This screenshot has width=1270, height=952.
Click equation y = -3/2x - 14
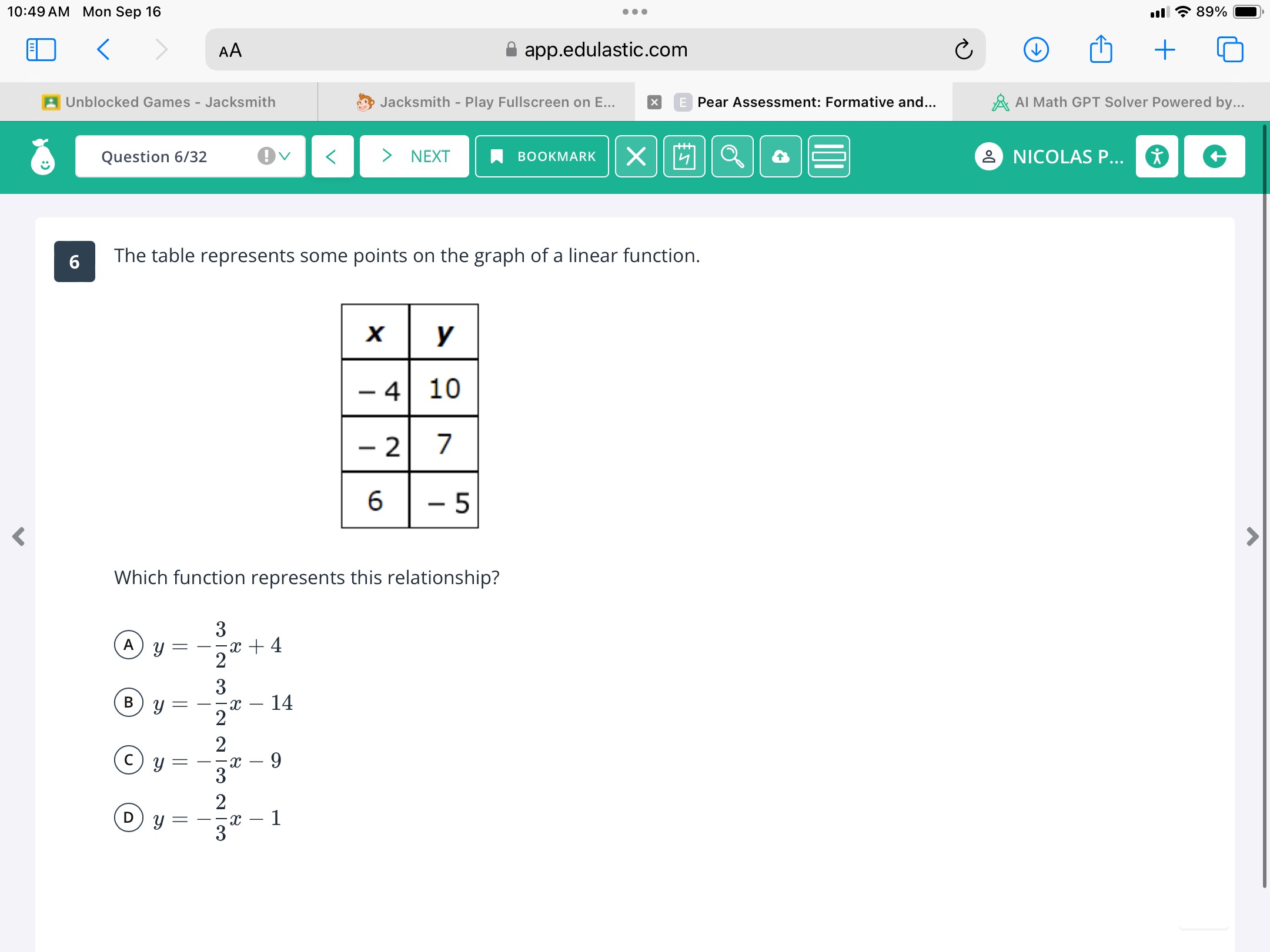222,703
